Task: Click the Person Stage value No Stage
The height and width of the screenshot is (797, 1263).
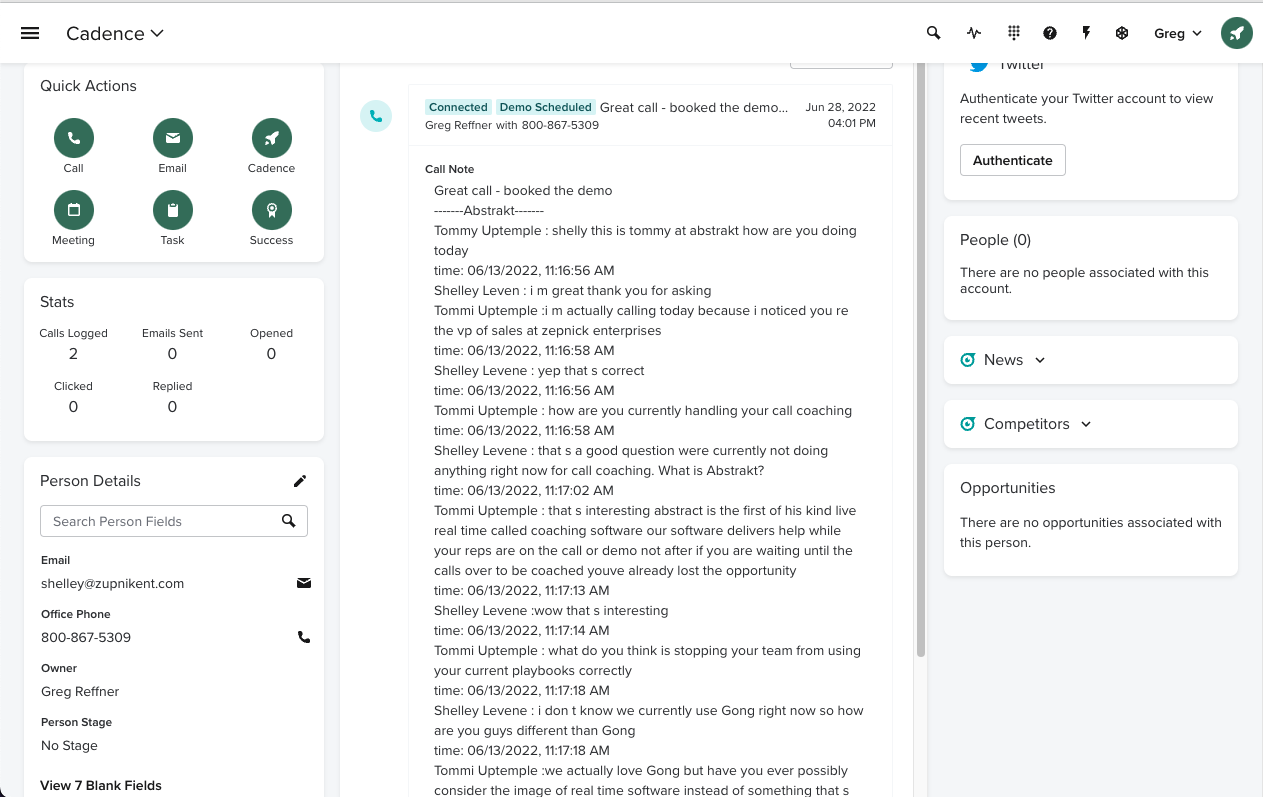Action: (x=69, y=745)
